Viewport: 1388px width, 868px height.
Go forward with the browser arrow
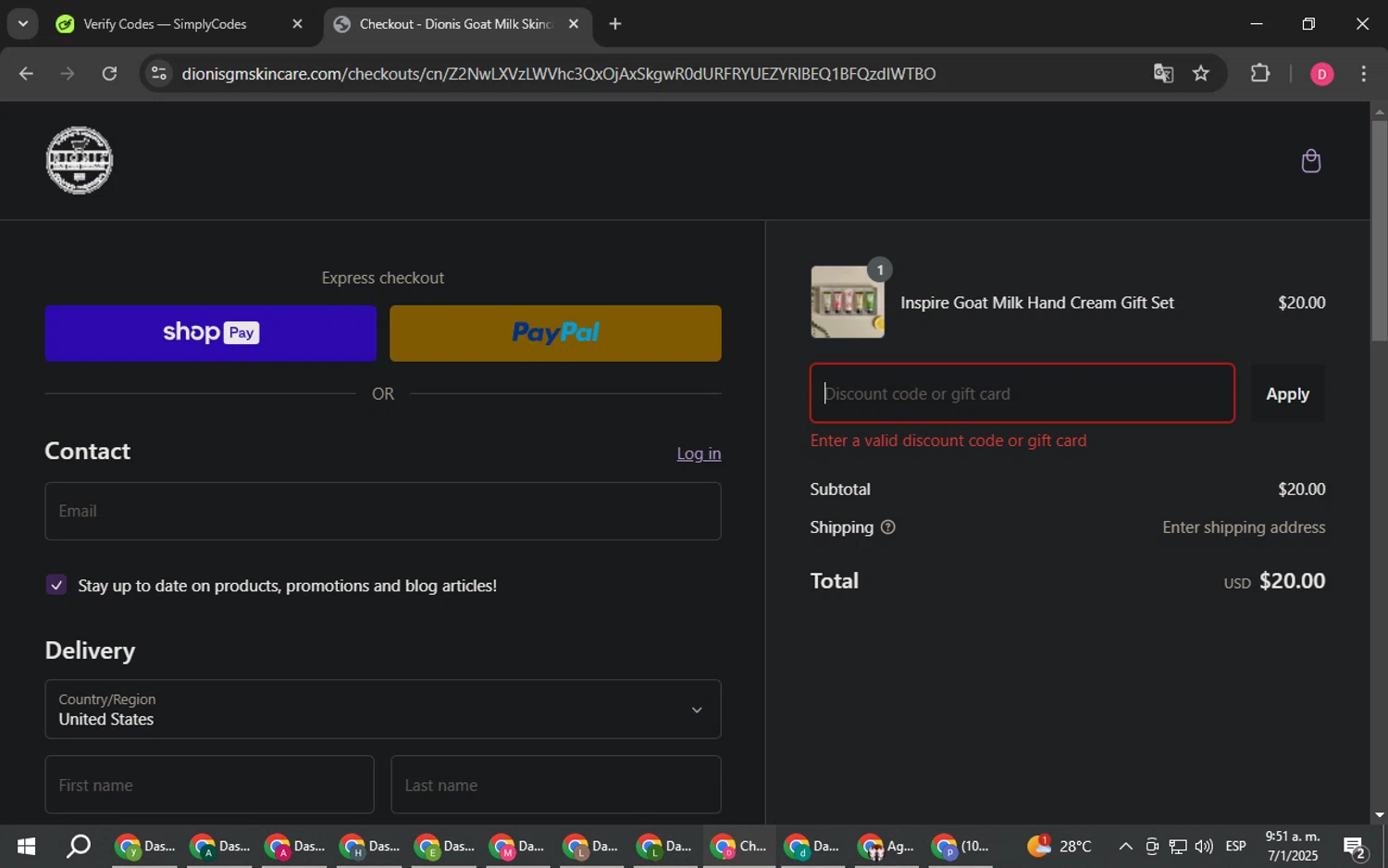pos(68,73)
